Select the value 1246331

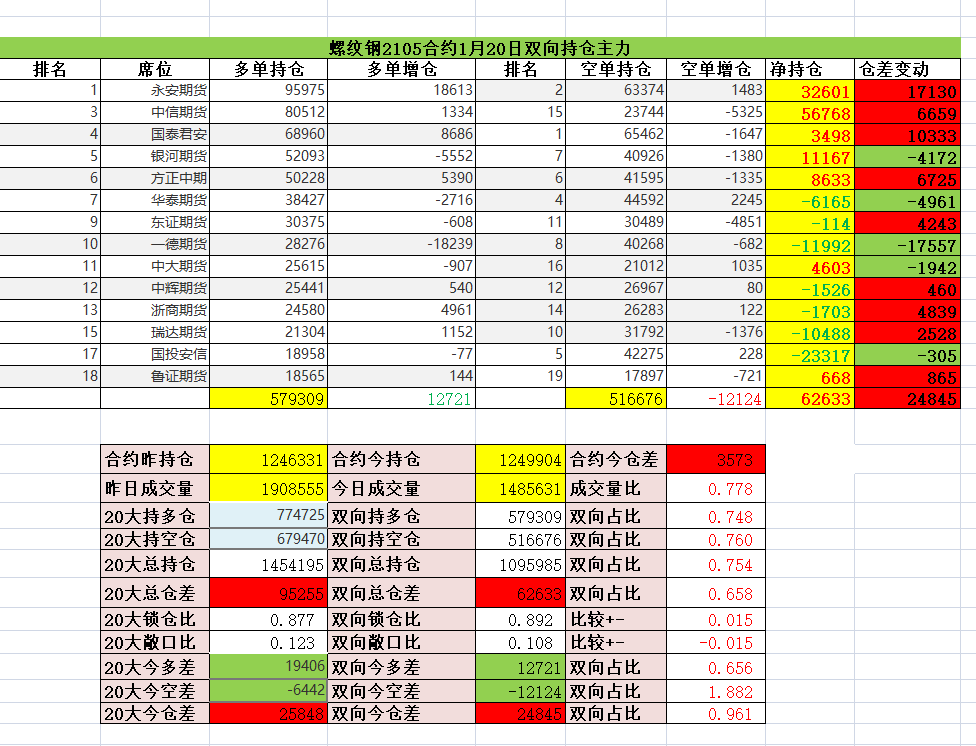click(x=269, y=460)
